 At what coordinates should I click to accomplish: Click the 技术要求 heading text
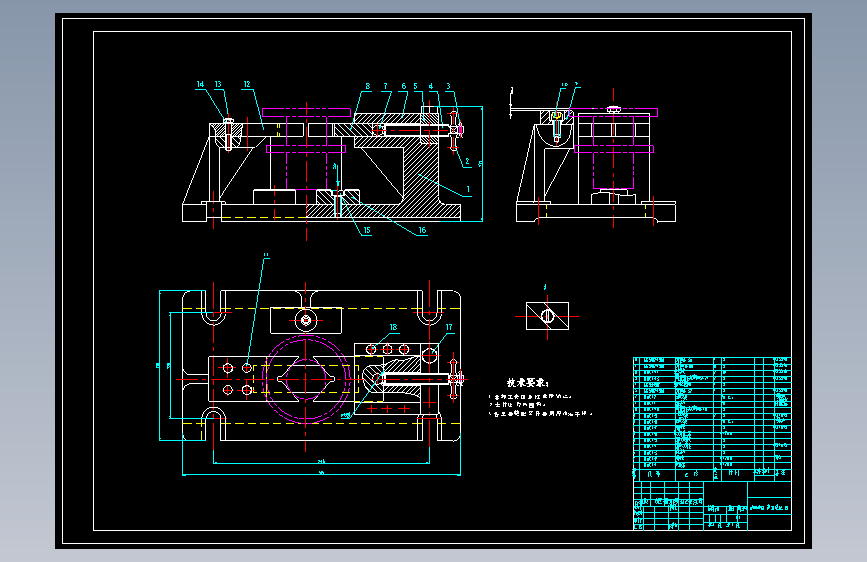(527, 382)
